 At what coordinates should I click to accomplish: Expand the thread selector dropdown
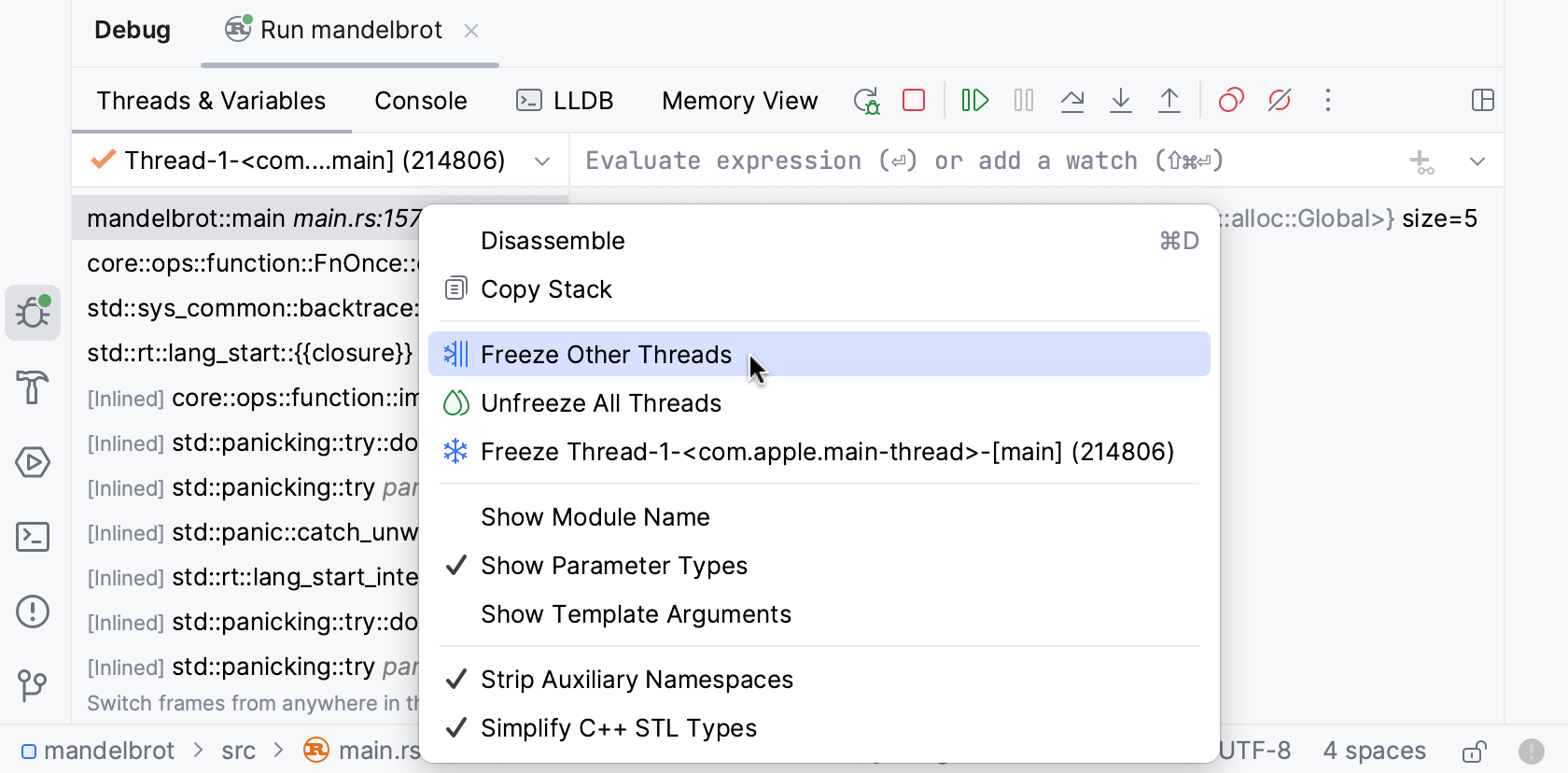pyautogui.click(x=542, y=162)
